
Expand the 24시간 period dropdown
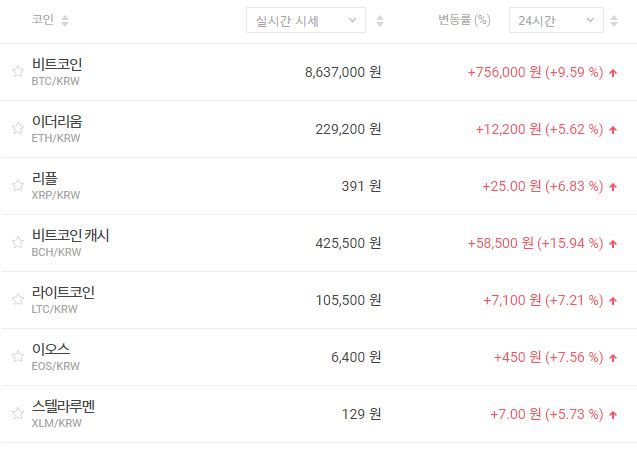point(555,20)
